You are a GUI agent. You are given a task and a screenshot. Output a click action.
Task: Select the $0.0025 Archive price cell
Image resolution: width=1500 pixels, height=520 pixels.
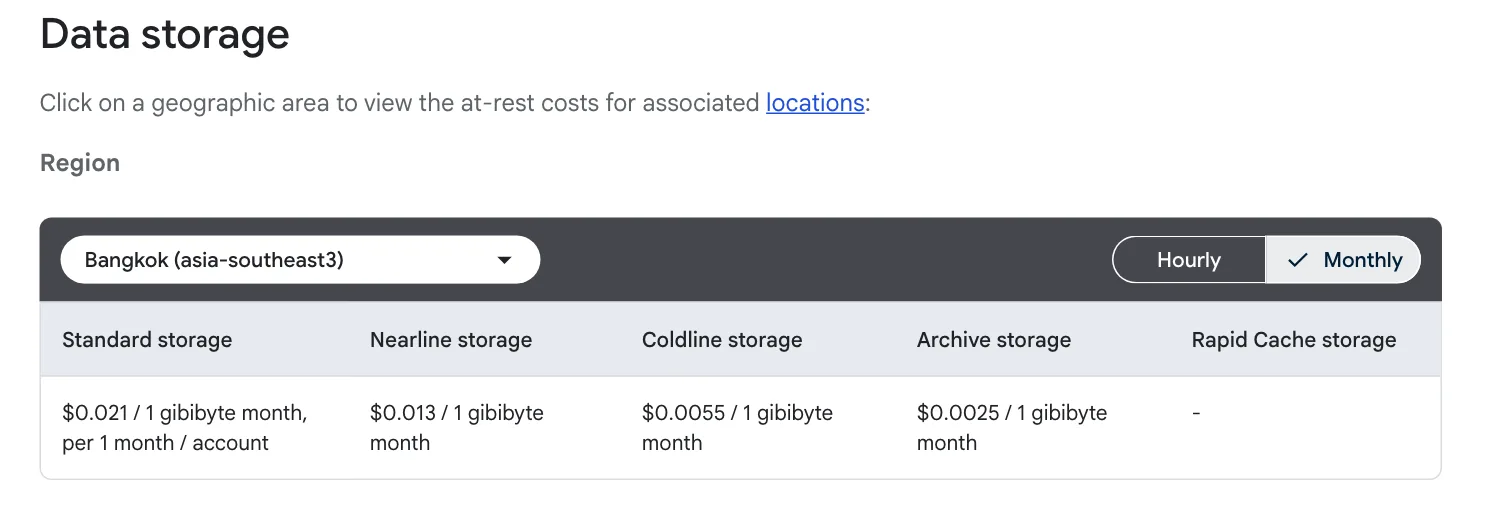pos(1012,428)
